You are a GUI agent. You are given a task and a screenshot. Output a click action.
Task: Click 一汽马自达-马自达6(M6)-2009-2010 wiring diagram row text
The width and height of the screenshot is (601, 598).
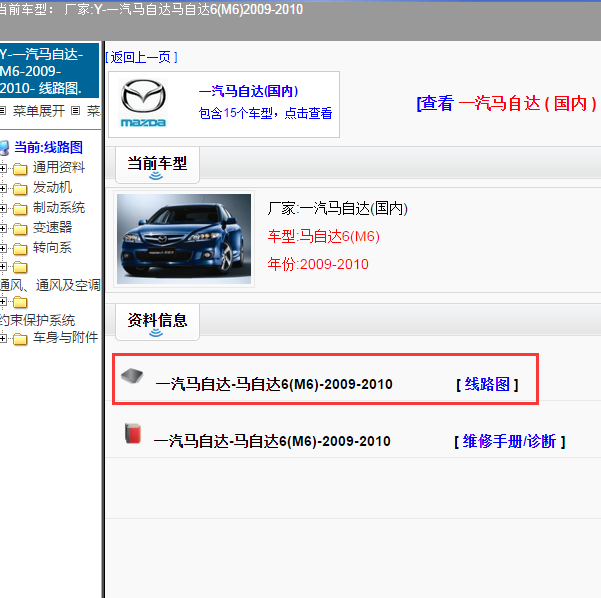coord(274,384)
